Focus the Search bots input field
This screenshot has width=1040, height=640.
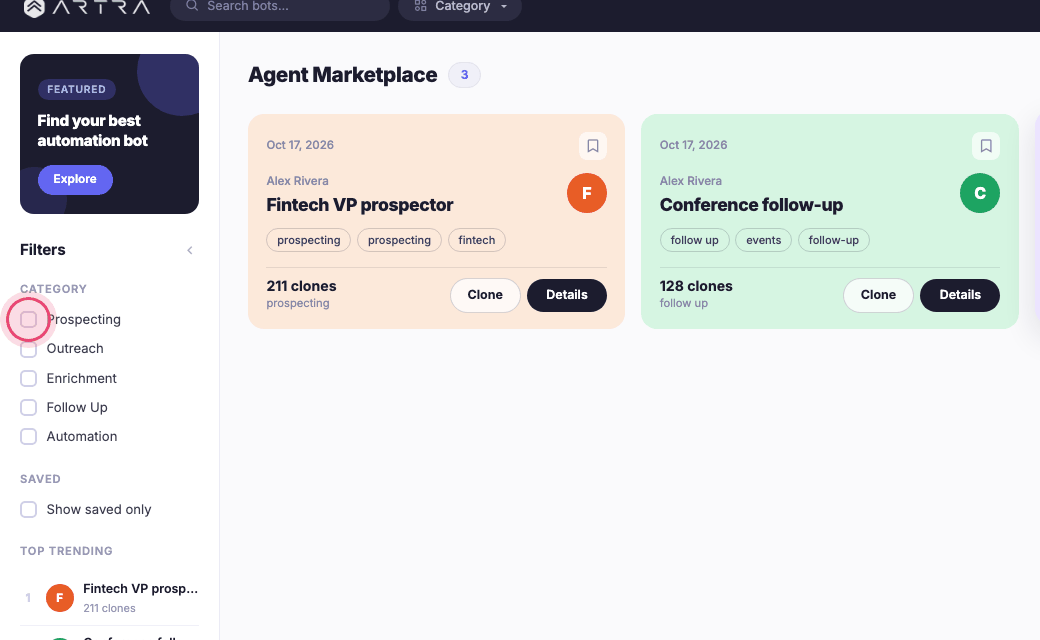[280, 7]
